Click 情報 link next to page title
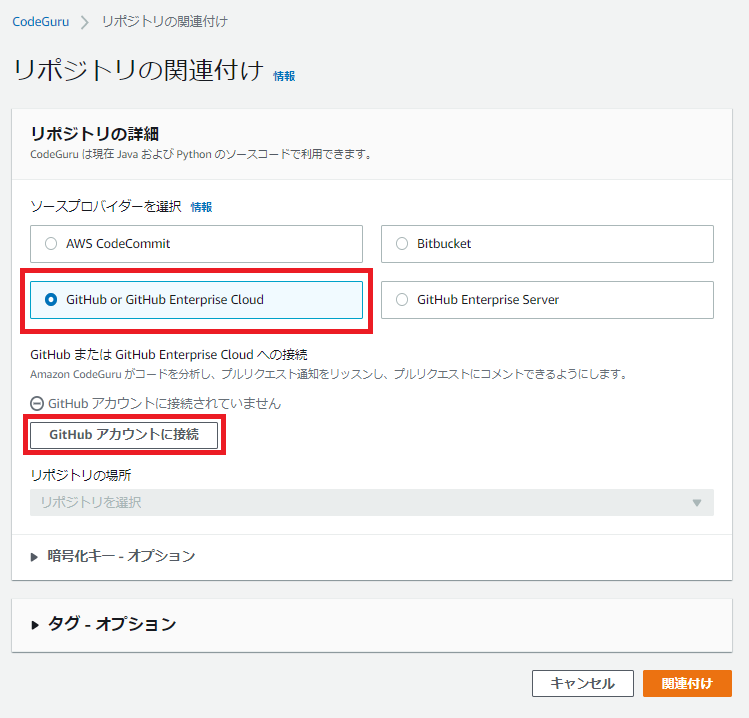The image size is (749, 718). [284, 76]
